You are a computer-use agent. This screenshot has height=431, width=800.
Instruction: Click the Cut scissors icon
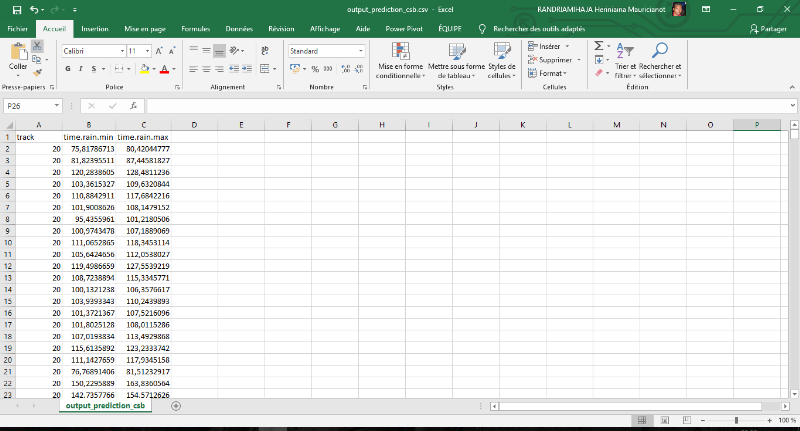tap(37, 47)
